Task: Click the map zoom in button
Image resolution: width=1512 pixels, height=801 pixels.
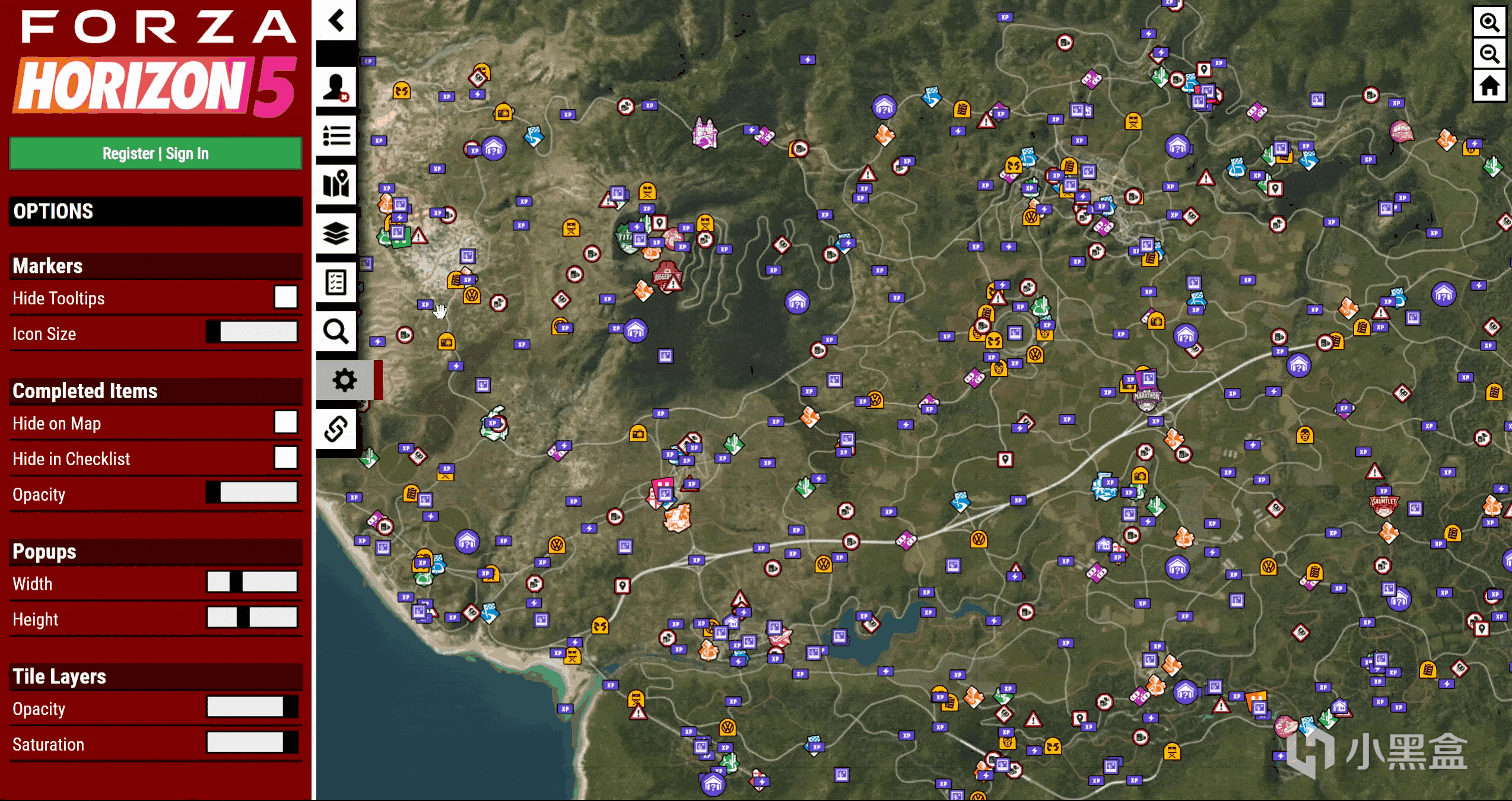Action: [1489, 23]
